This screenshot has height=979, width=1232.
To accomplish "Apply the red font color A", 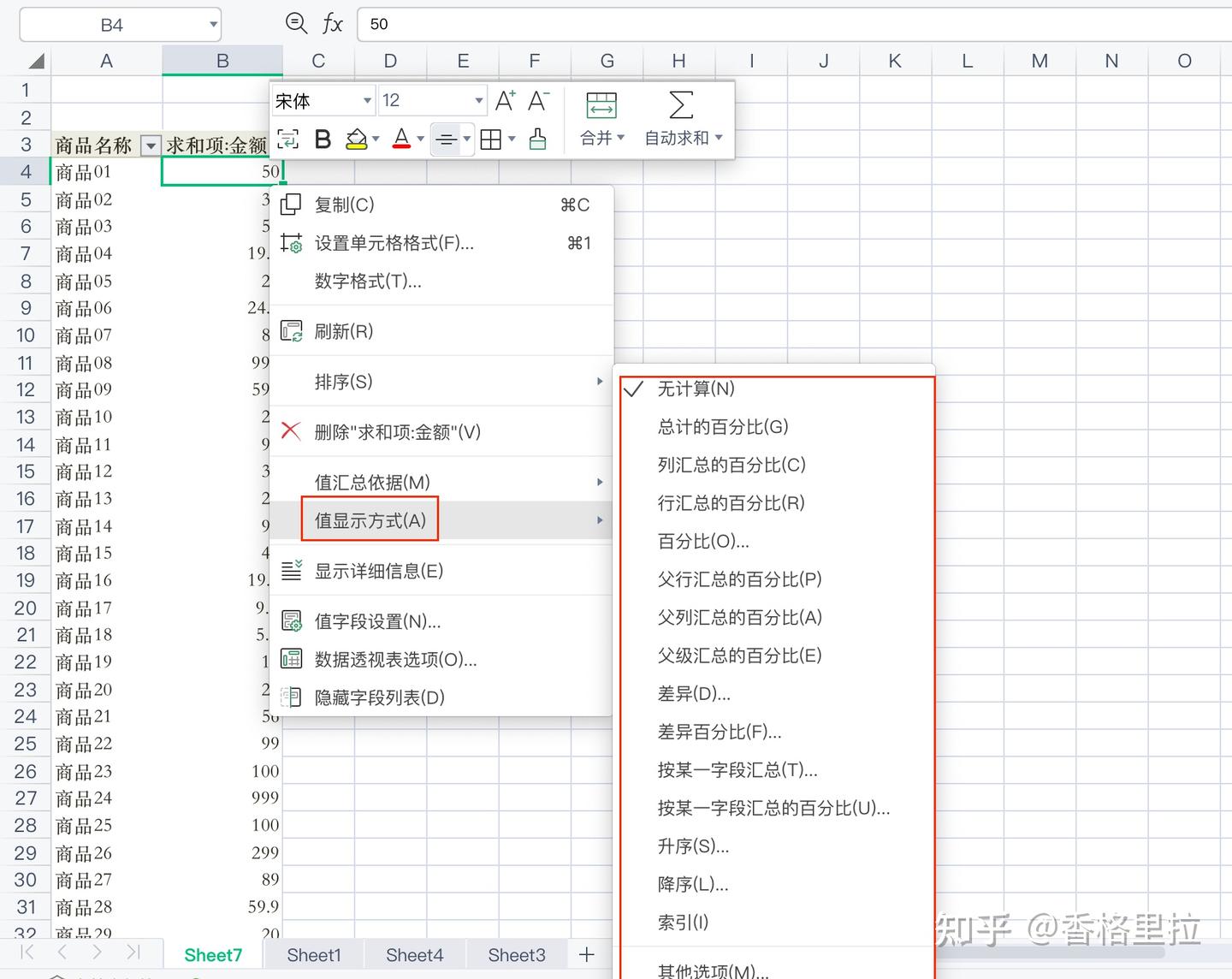I will pyautogui.click(x=401, y=139).
